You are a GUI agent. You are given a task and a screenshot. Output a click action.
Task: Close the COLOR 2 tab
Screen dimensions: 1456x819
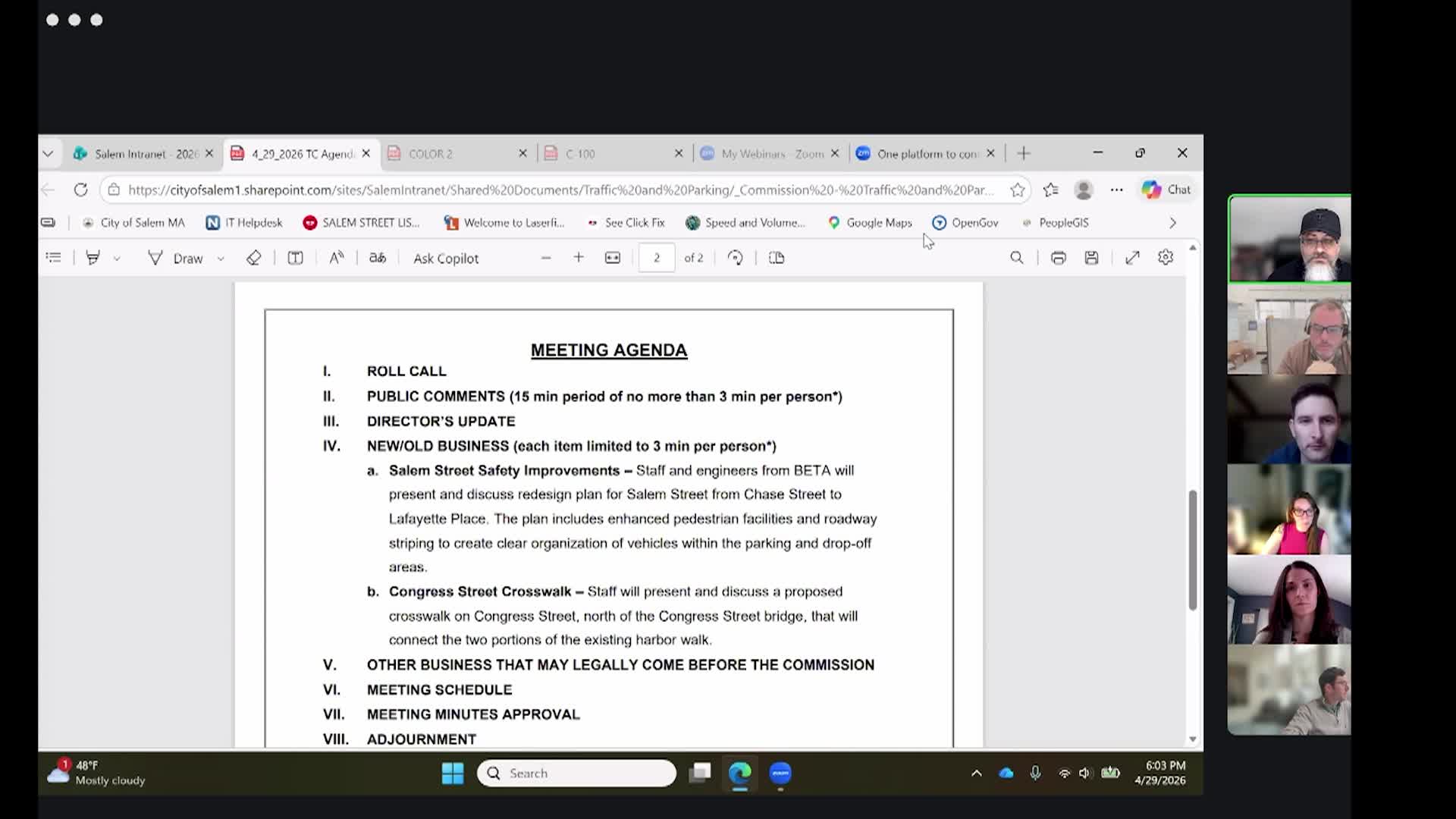click(x=522, y=154)
